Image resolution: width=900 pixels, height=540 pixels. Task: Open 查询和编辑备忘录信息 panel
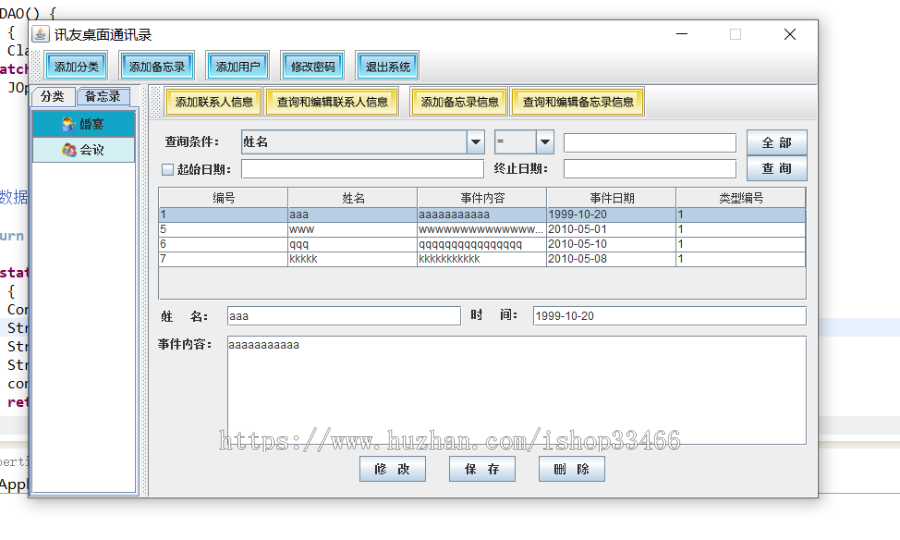(577, 102)
